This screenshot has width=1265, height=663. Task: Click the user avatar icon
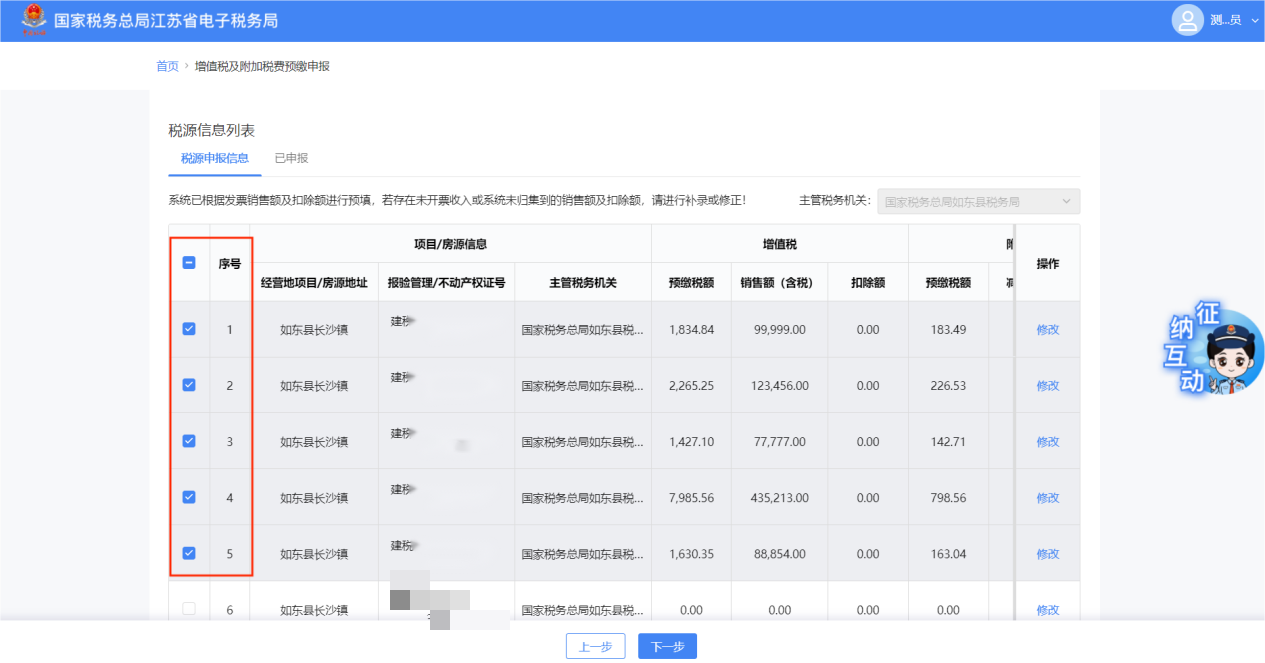pos(1187,20)
